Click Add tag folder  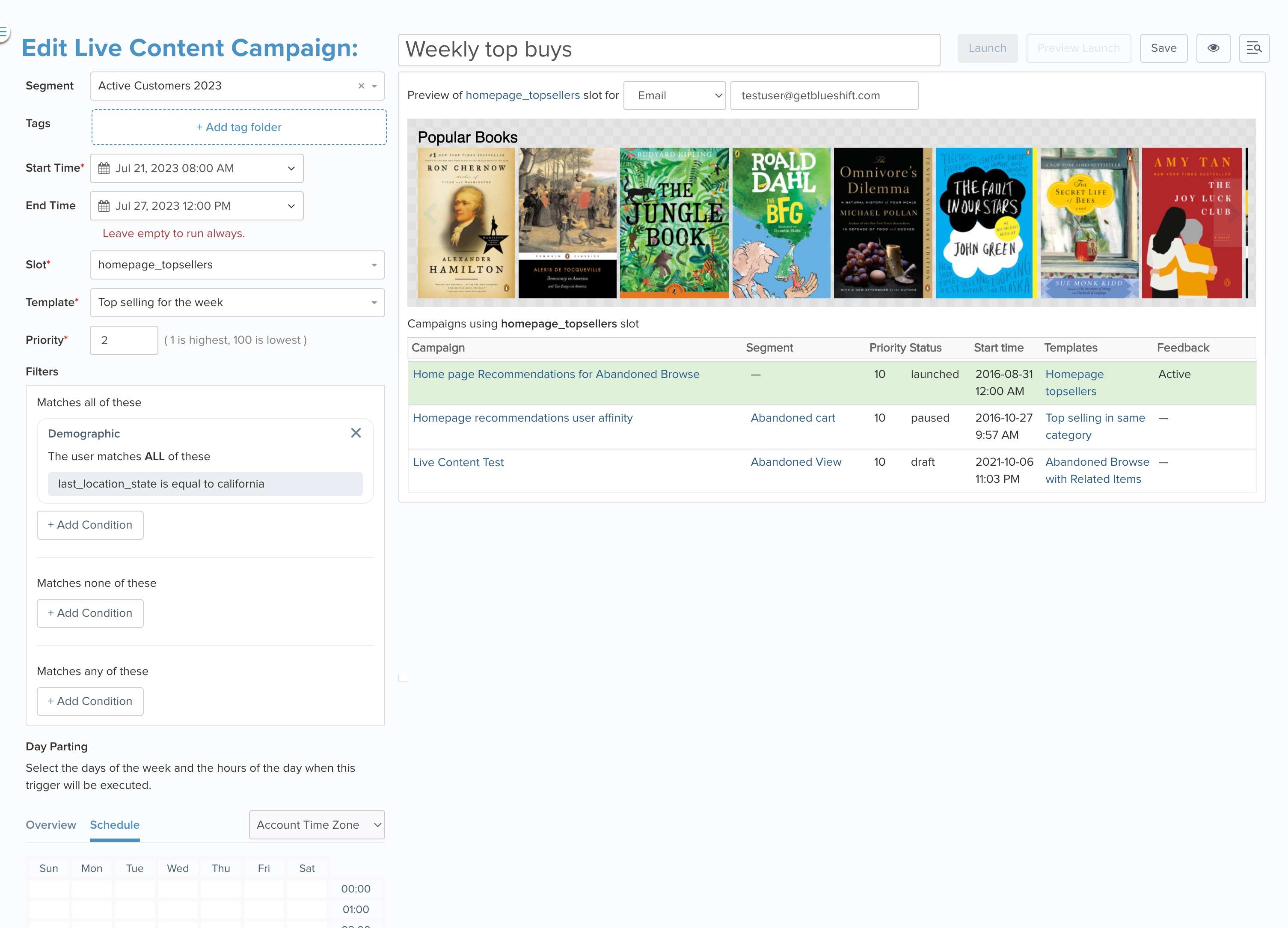[239, 127]
